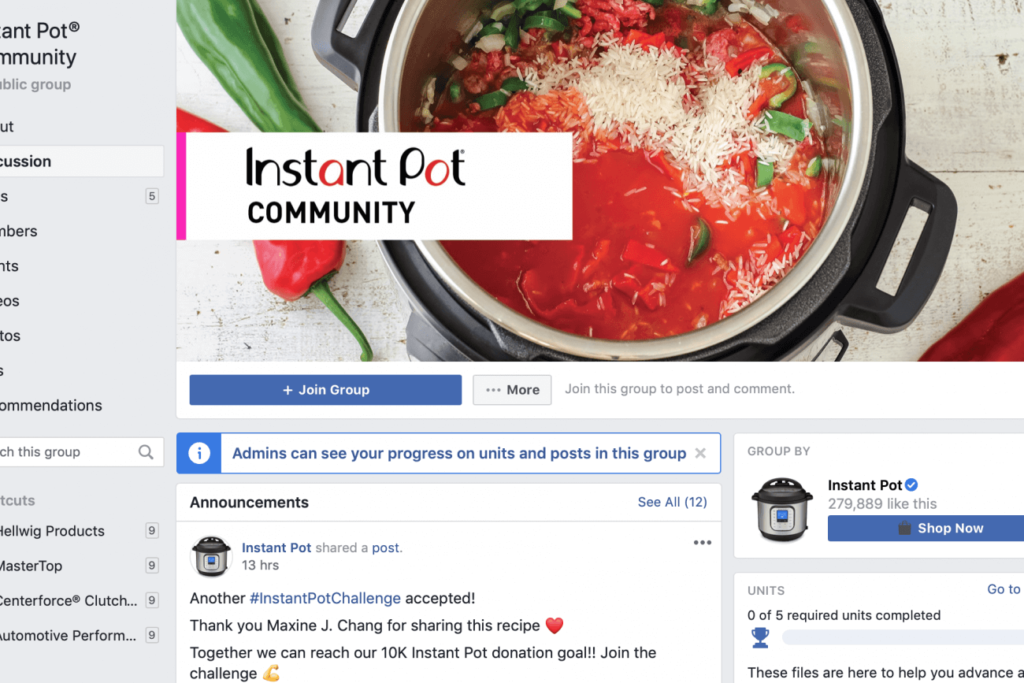1024x683 pixels.
Task: Open the Hellwig Products shortcut
Action: (x=52, y=531)
